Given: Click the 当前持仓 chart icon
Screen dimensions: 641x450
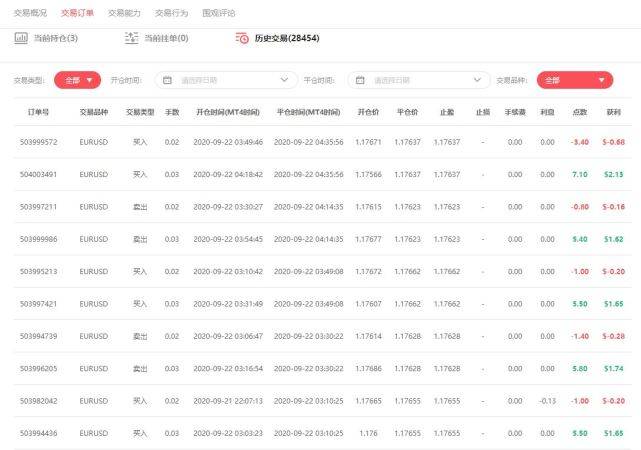Looking at the screenshot, I should [x=21, y=38].
